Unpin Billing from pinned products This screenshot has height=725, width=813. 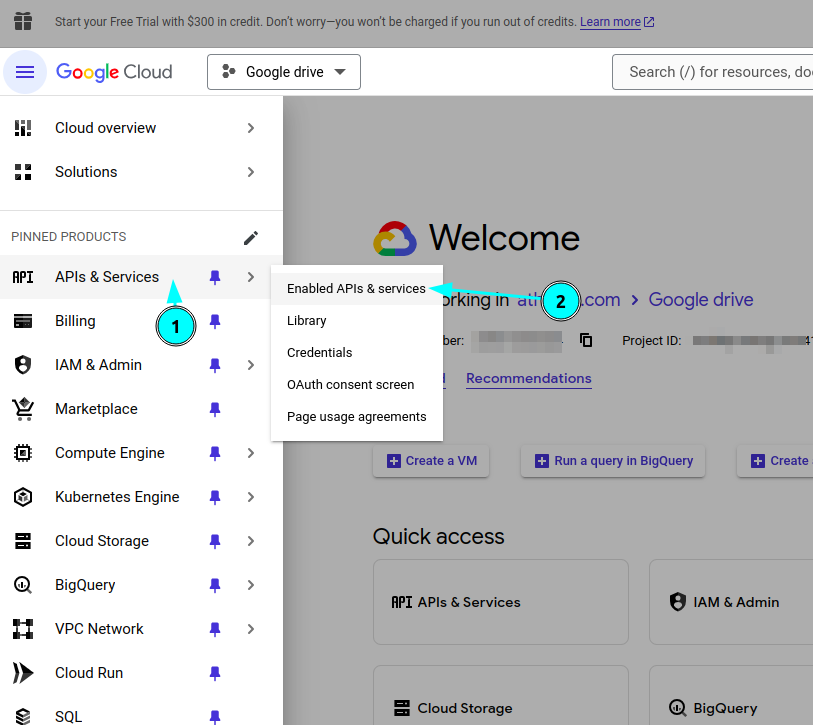[214, 321]
